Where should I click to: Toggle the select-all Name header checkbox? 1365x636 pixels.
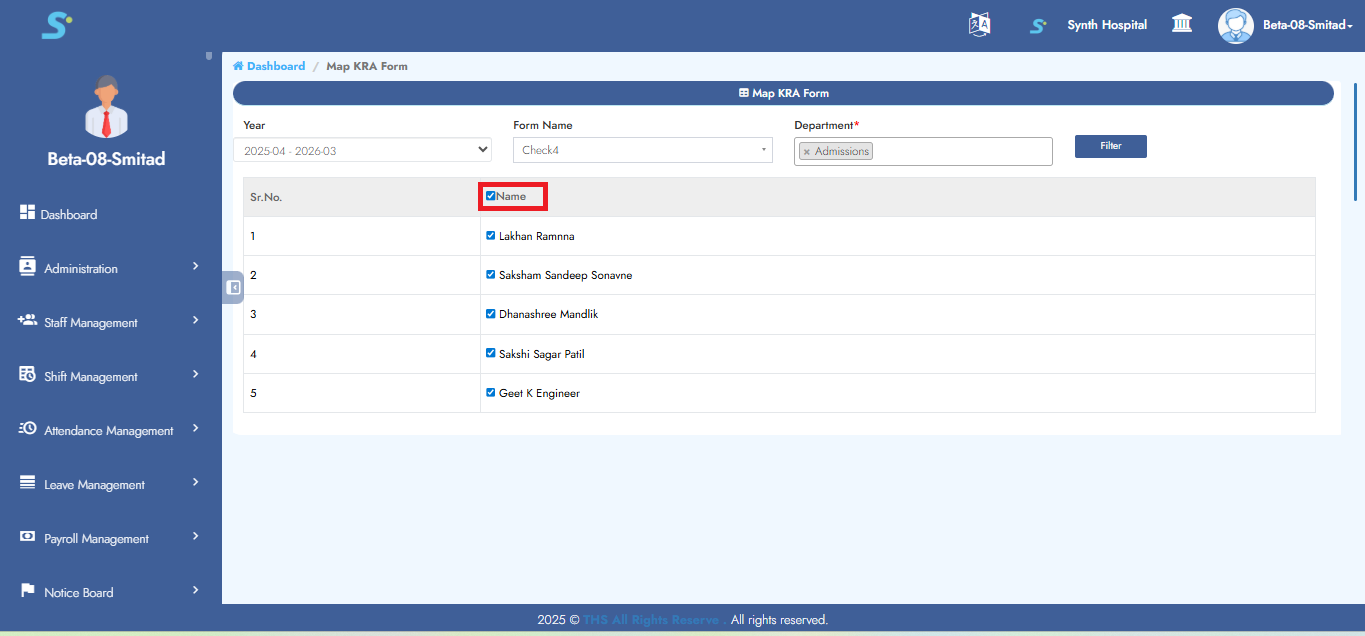pyautogui.click(x=491, y=196)
